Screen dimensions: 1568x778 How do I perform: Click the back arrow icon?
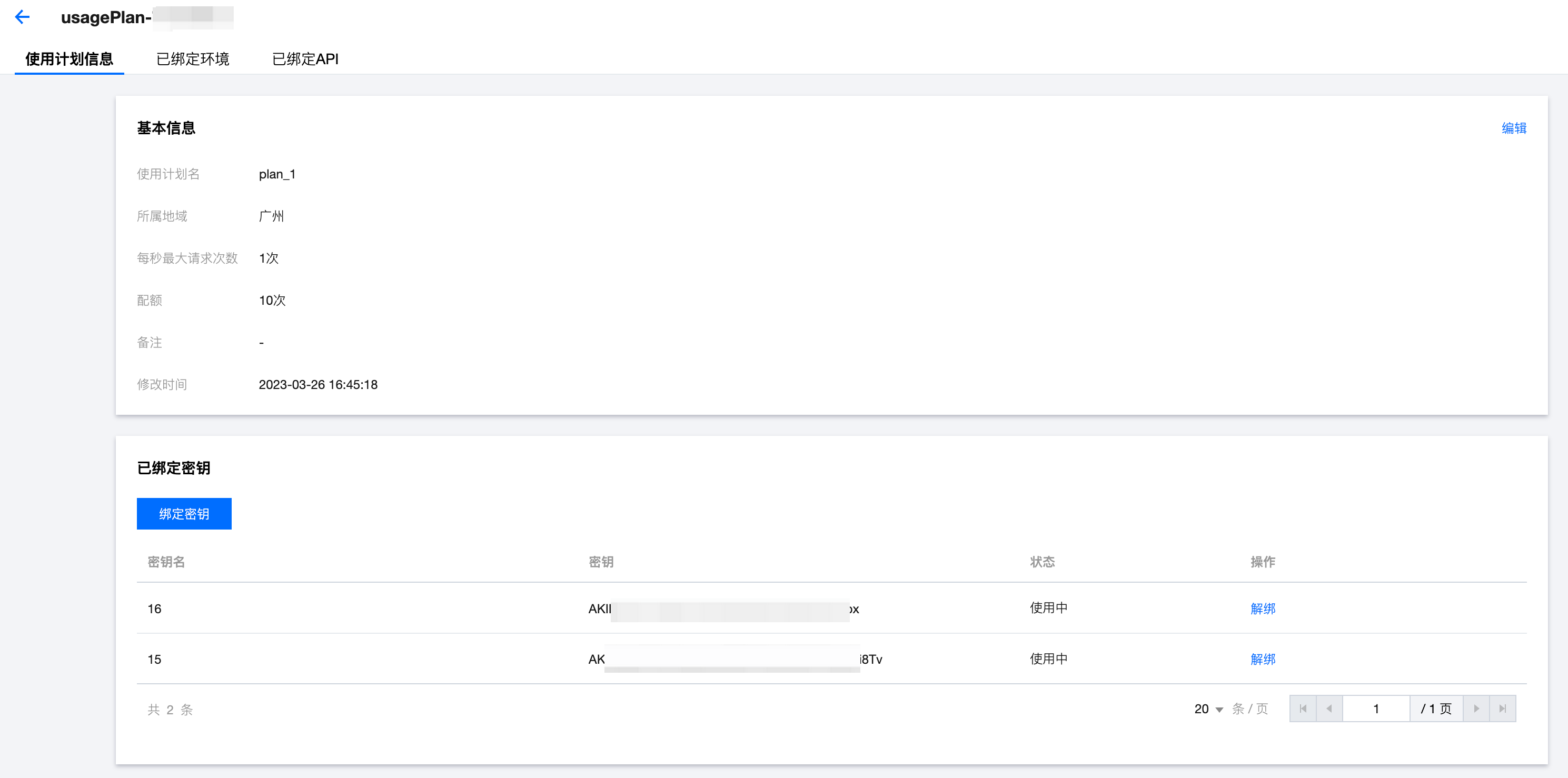tap(22, 17)
